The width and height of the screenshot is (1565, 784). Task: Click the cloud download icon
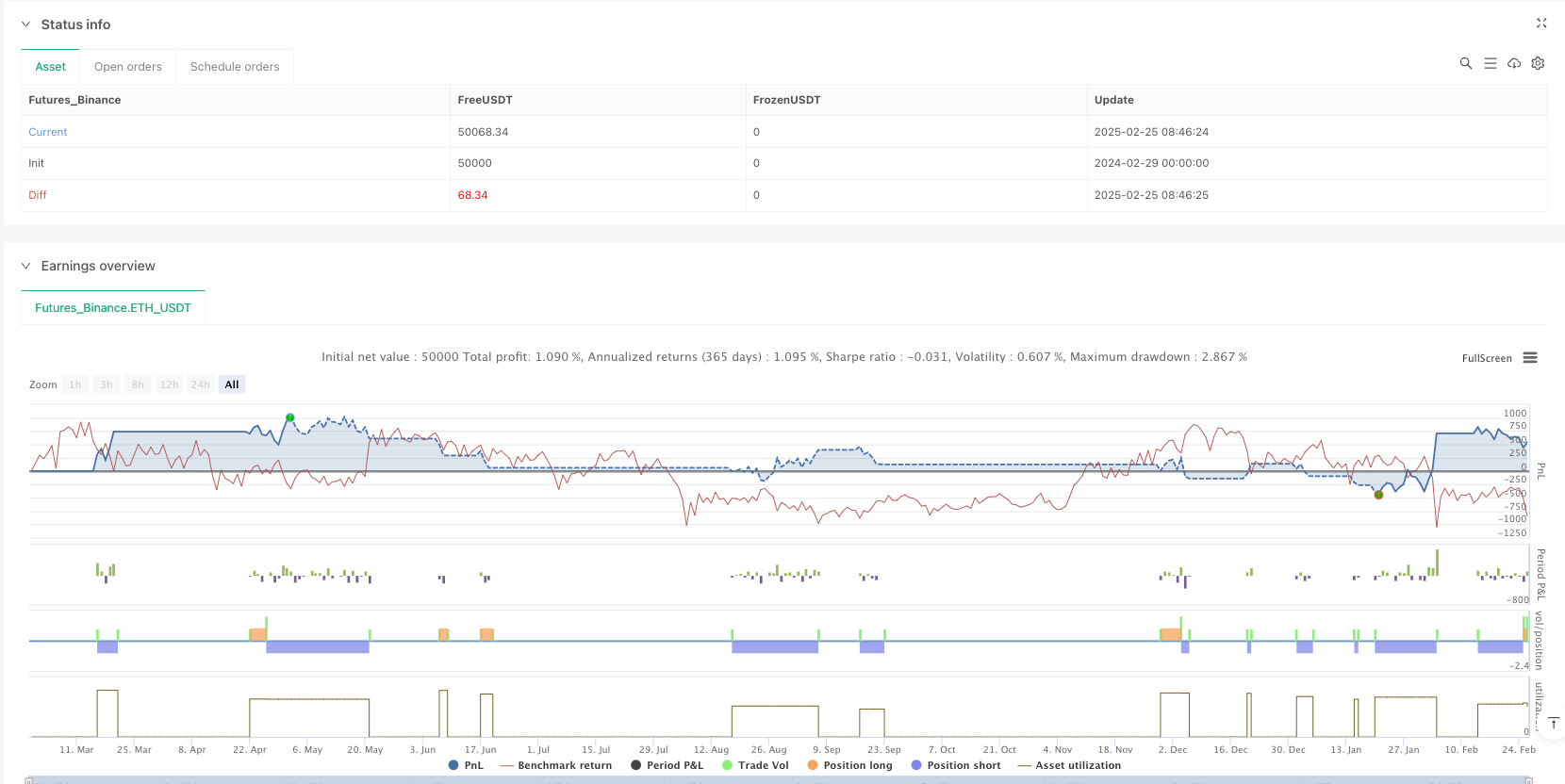click(1514, 63)
